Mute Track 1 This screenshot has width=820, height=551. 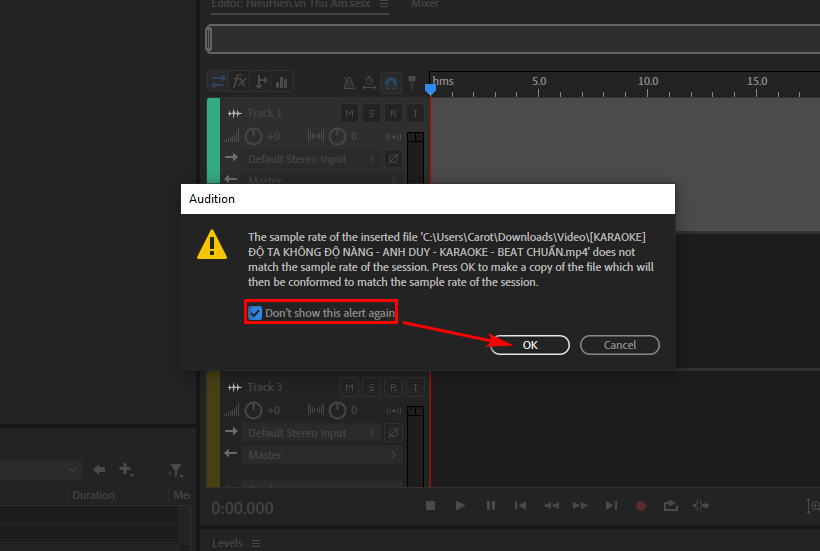coord(349,113)
